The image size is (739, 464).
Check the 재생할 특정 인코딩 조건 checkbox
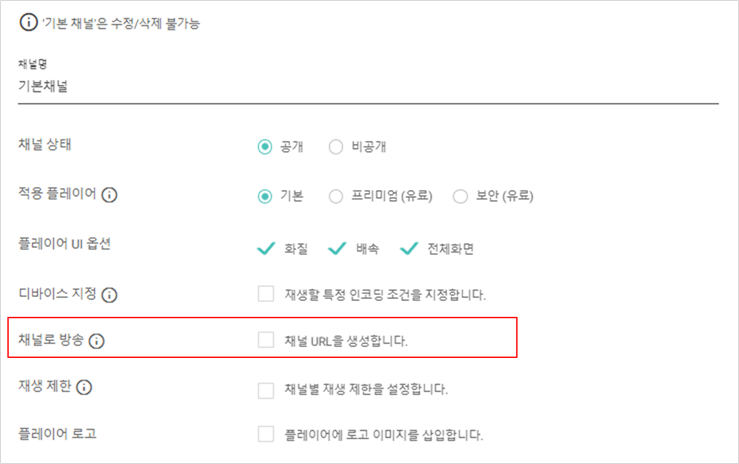click(x=266, y=293)
